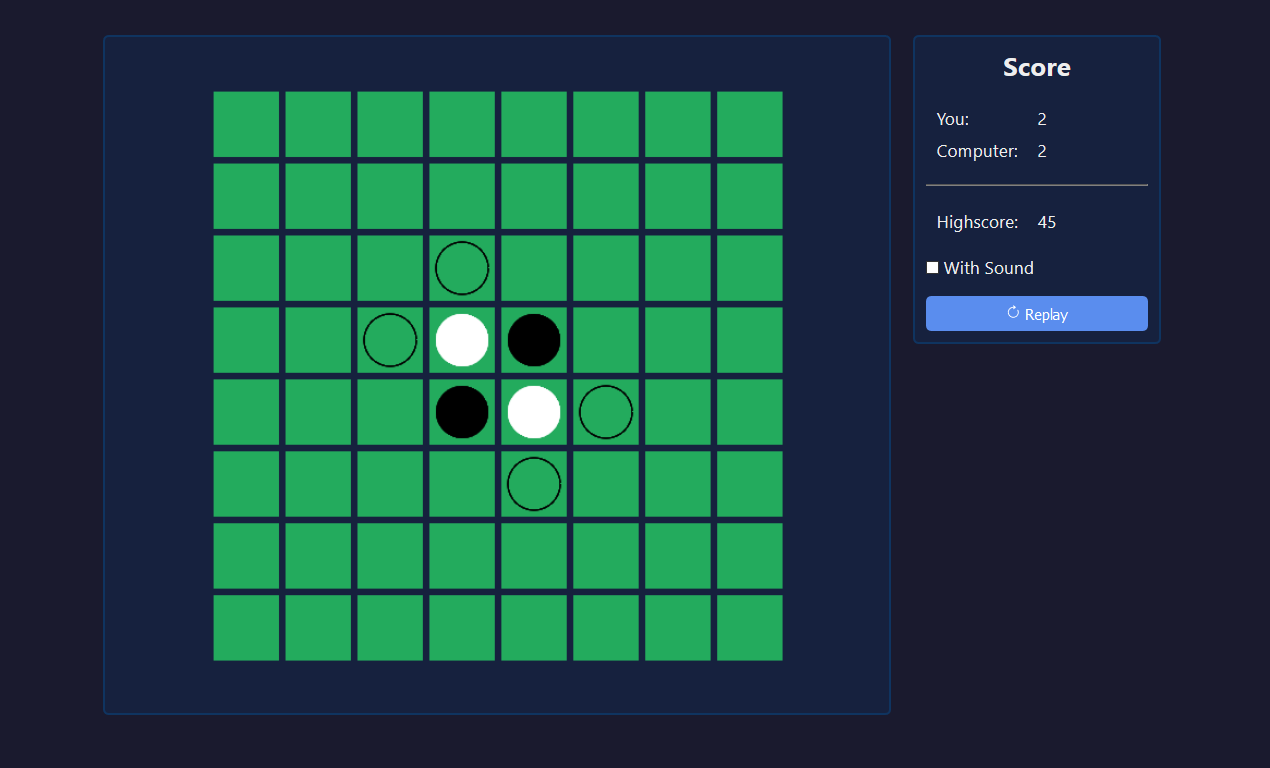Click the Score heading
Viewport: 1270px width, 768px height.
coord(1036,67)
